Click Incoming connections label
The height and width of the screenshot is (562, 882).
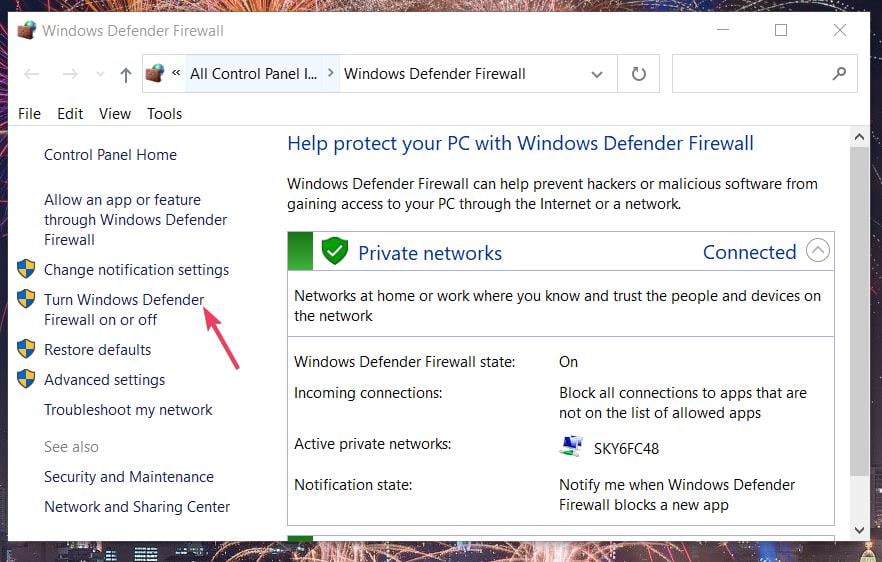[368, 393]
